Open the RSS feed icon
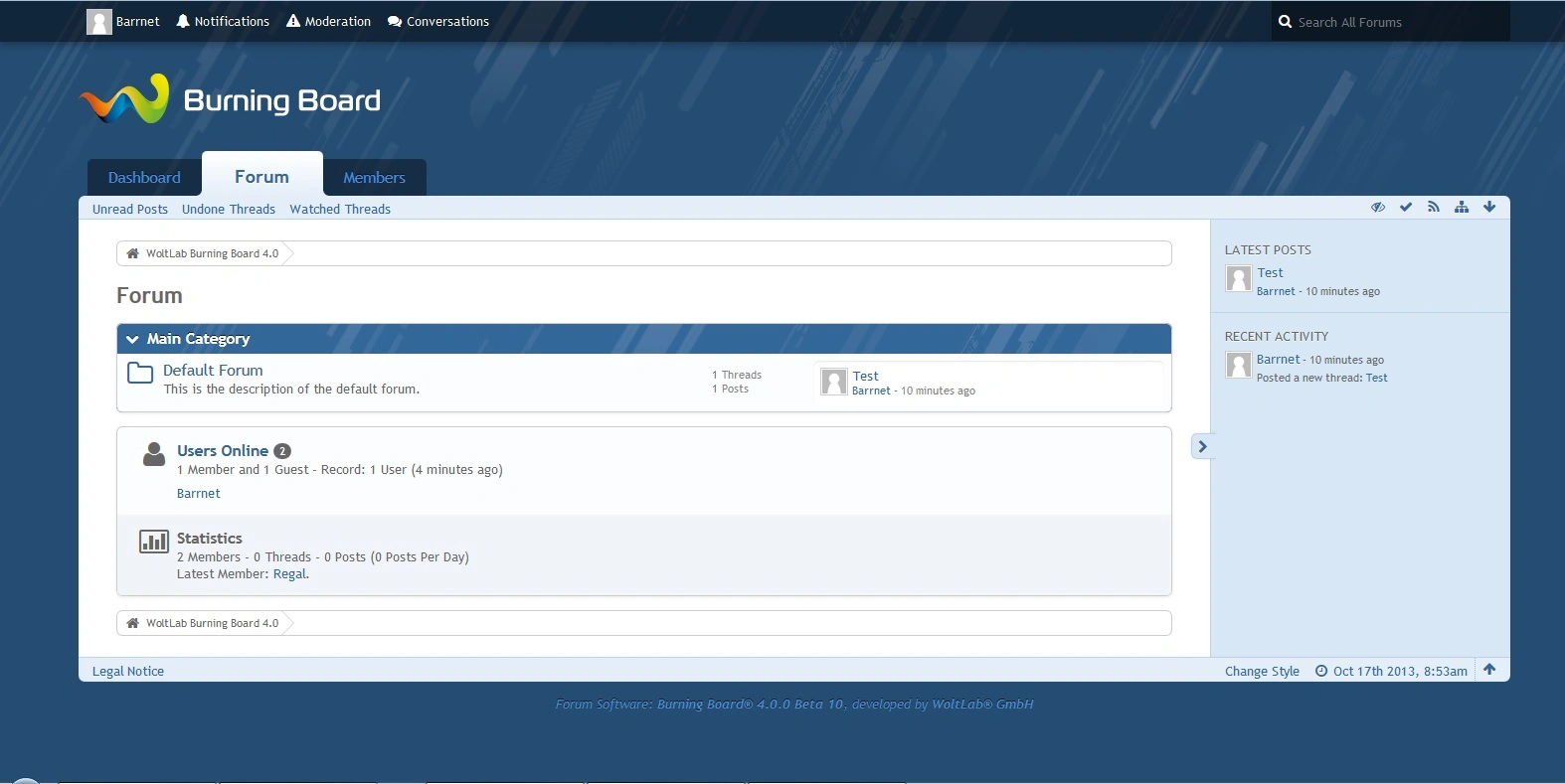The width and height of the screenshot is (1565, 784). (1434, 207)
